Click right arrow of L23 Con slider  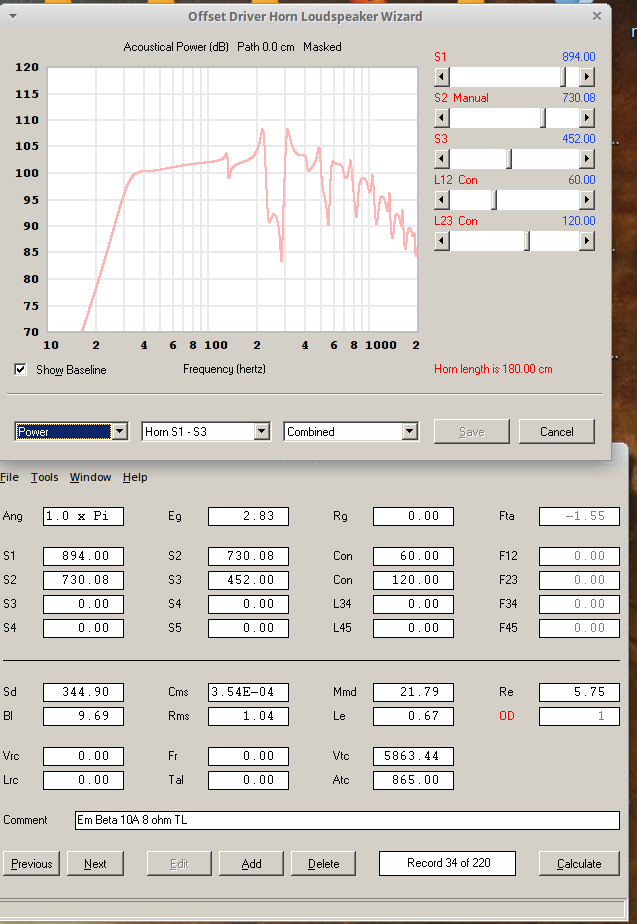click(x=587, y=240)
